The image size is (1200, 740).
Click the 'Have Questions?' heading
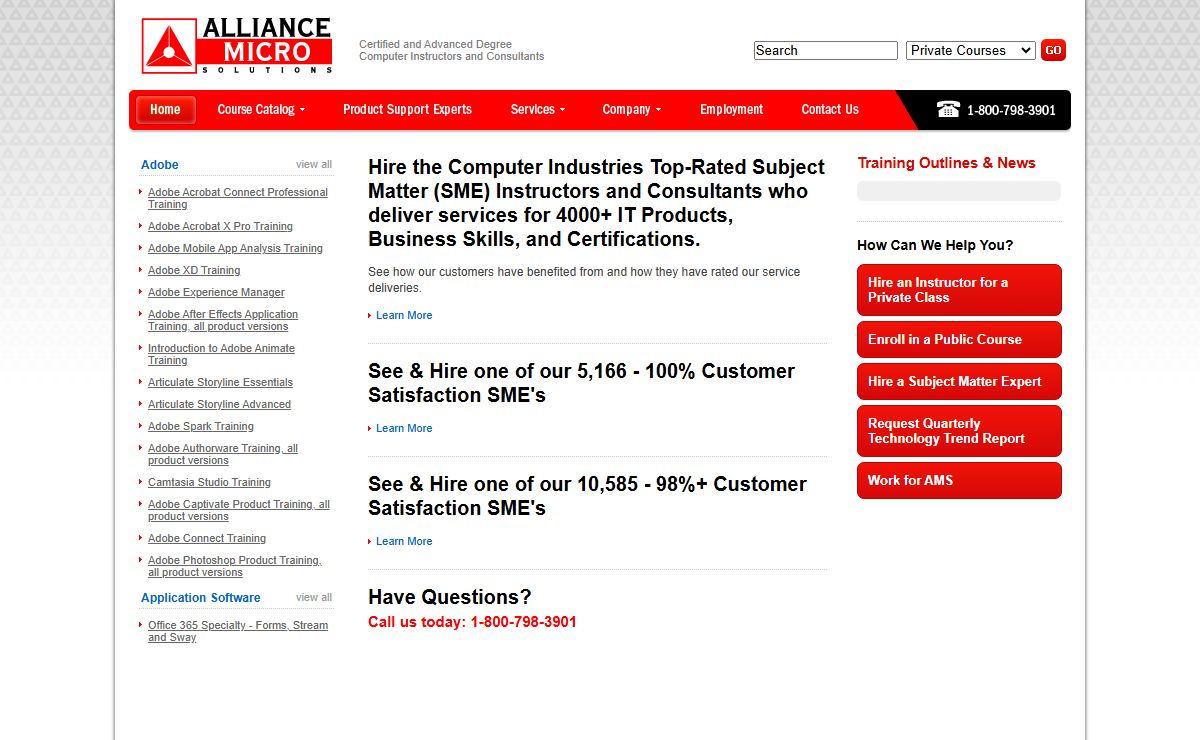[450, 597]
